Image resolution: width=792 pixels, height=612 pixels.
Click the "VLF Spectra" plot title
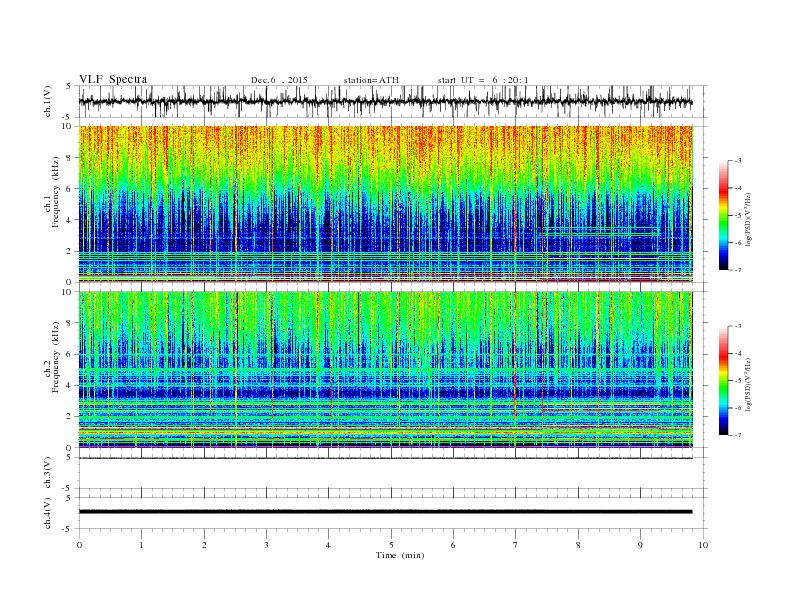click(113, 79)
